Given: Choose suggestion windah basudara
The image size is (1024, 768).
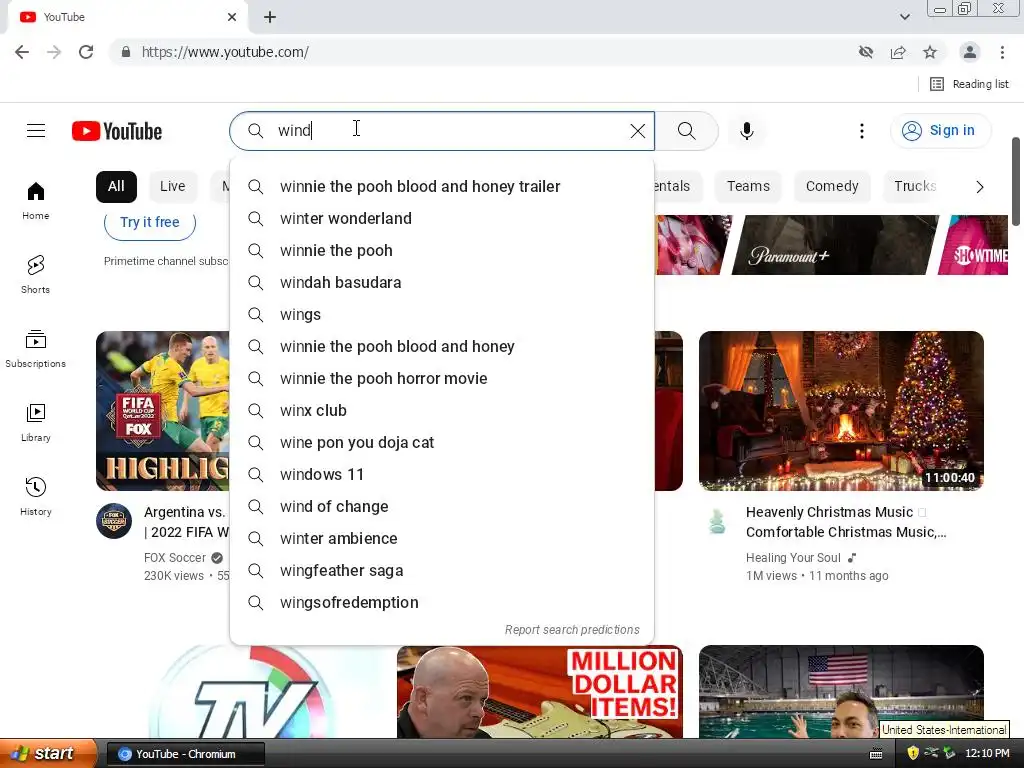Looking at the screenshot, I should point(442,283).
